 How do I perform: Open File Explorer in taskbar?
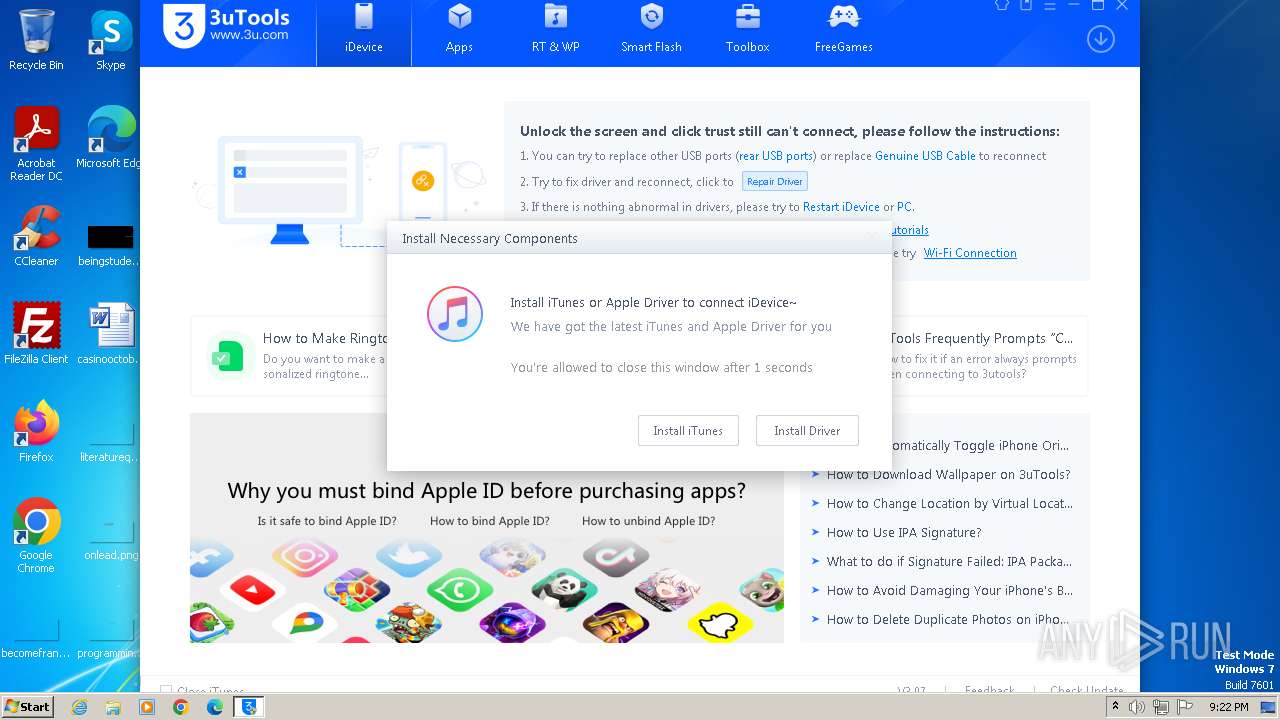(x=113, y=707)
